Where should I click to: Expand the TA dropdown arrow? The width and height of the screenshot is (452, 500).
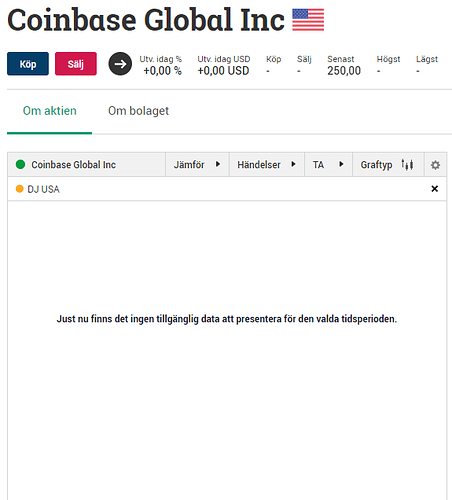coord(341,164)
